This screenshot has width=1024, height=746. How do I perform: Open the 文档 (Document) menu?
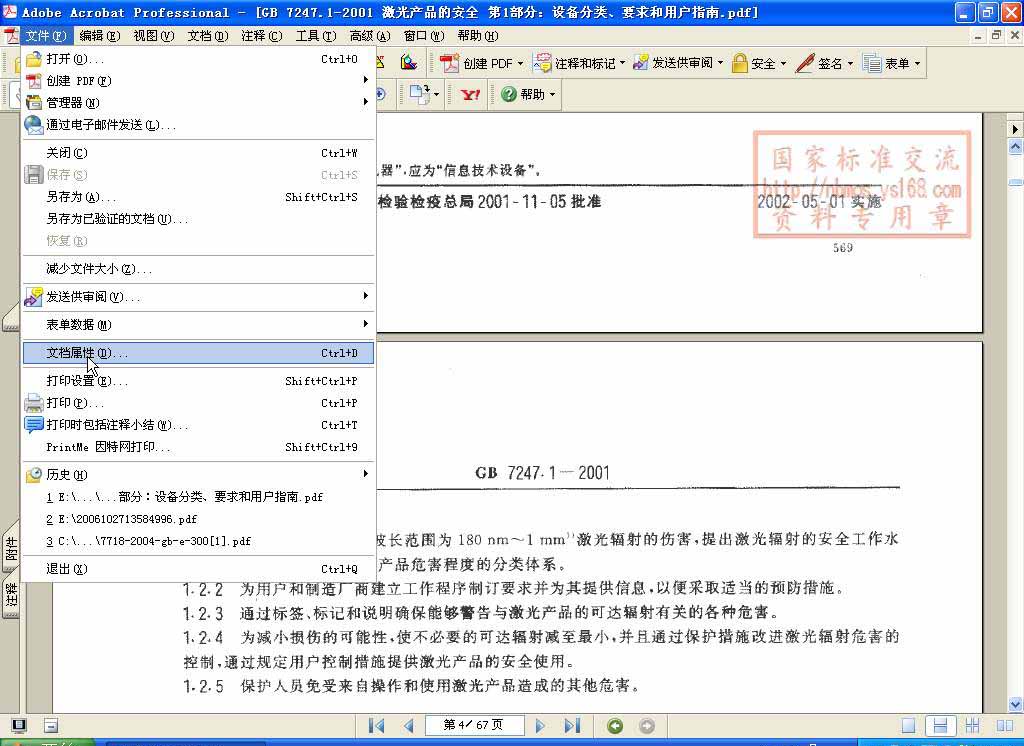(x=208, y=36)
